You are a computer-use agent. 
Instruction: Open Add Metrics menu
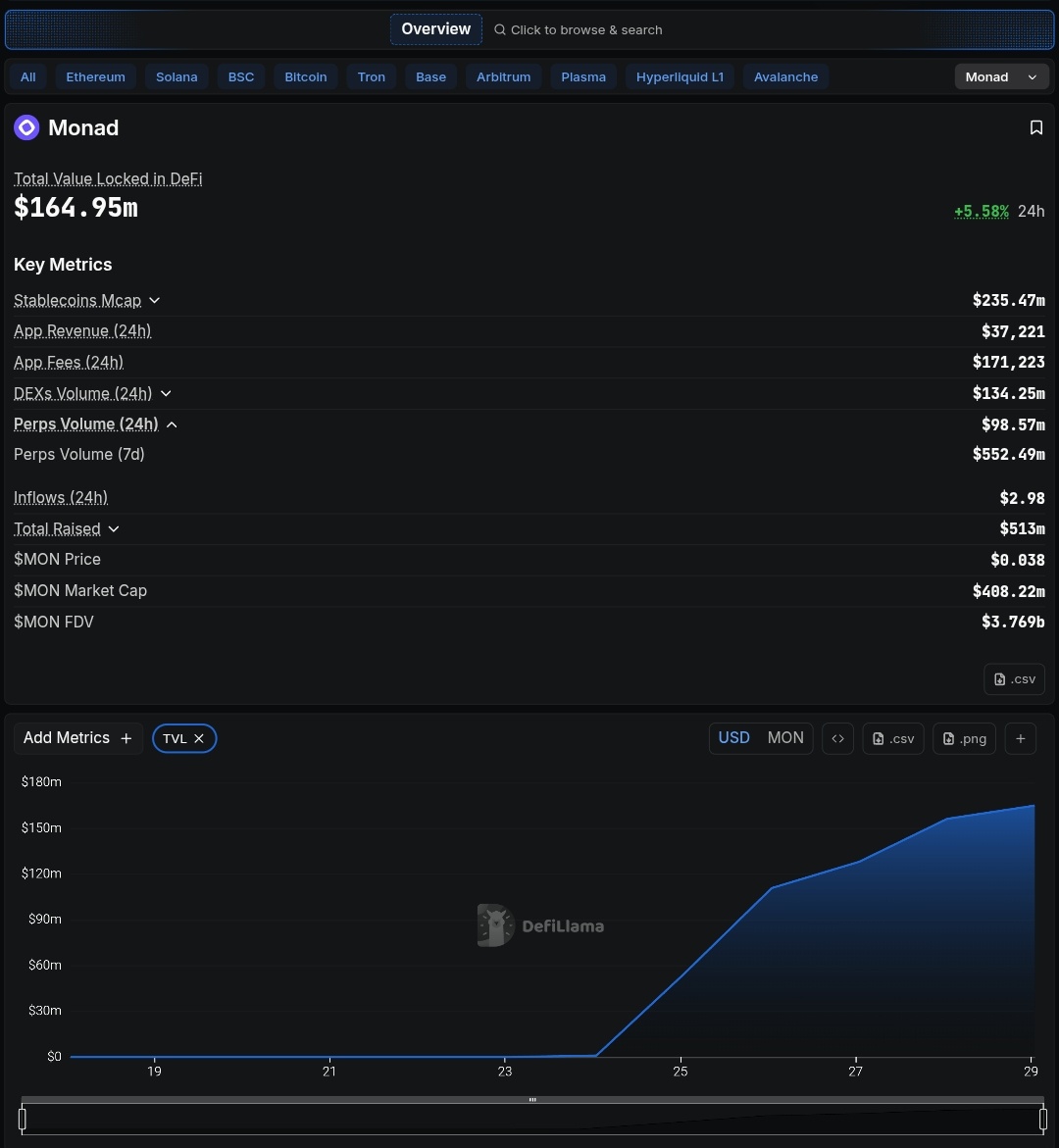(77, 738)
